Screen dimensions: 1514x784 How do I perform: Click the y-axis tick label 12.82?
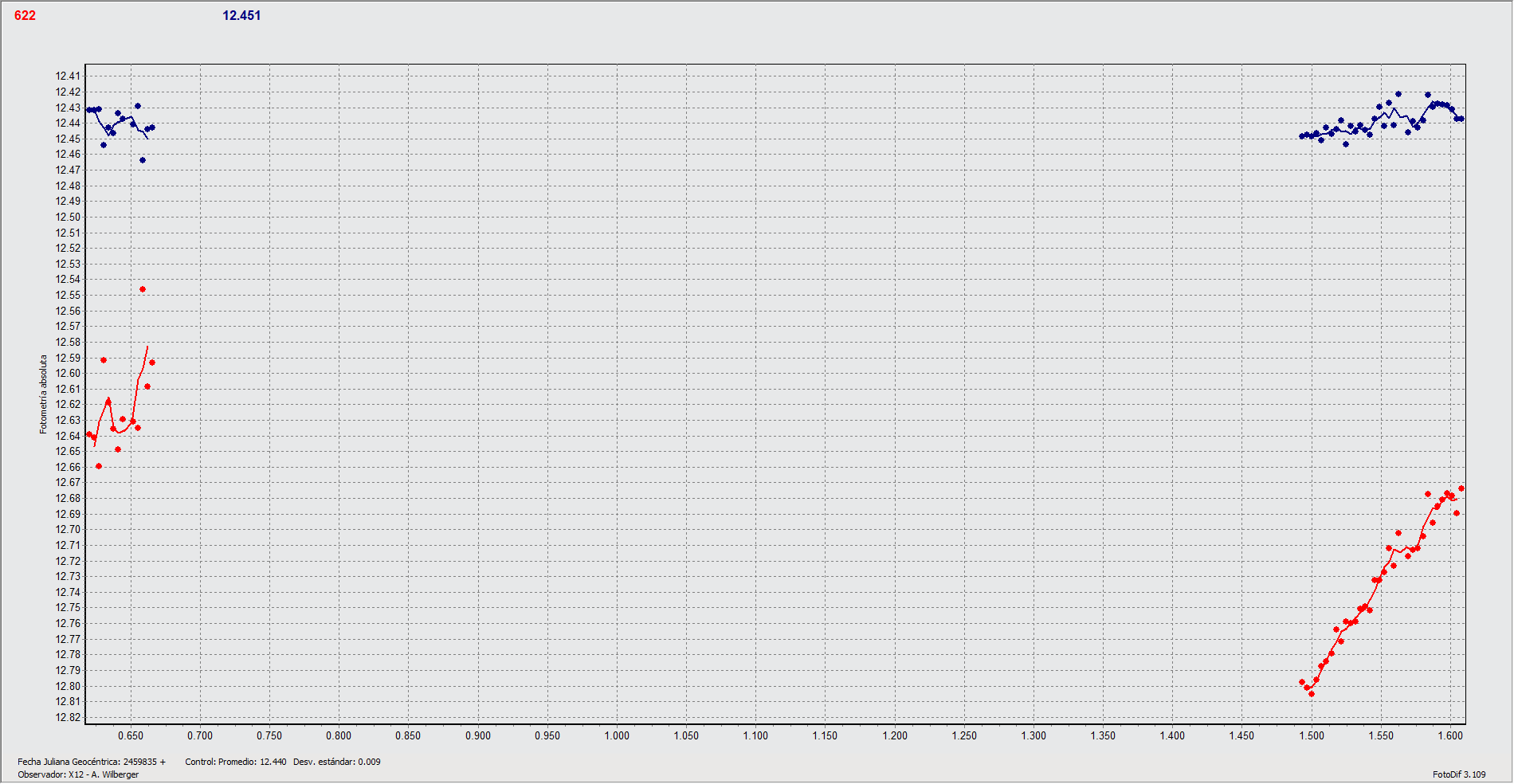pyautogui.click(x=68, y=717)
